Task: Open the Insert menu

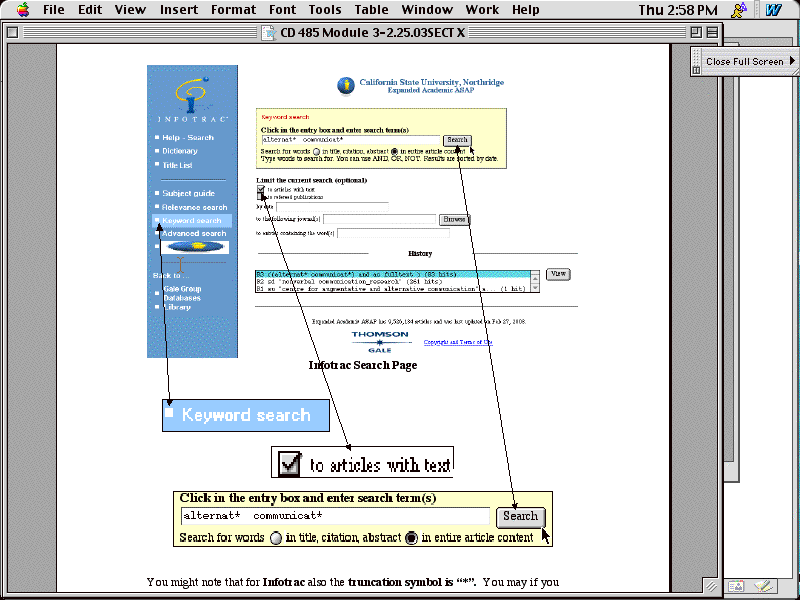Action: tap(179, 10)
